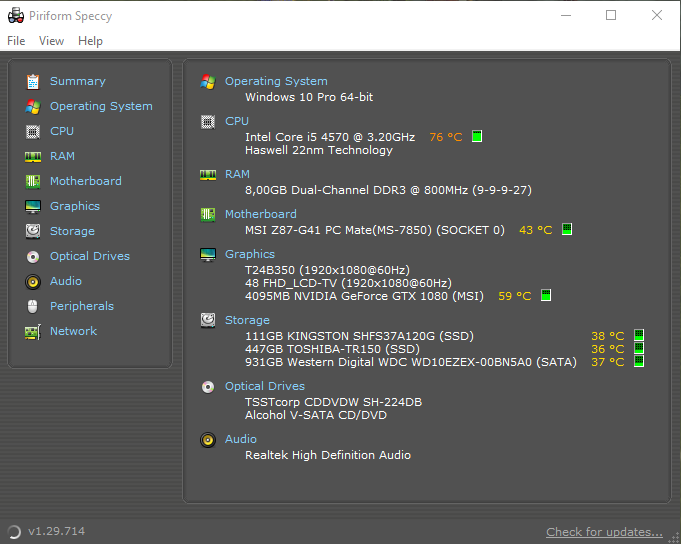
Task: Click the Graphics monitor icon in sidebar
Action: point(33,207)
